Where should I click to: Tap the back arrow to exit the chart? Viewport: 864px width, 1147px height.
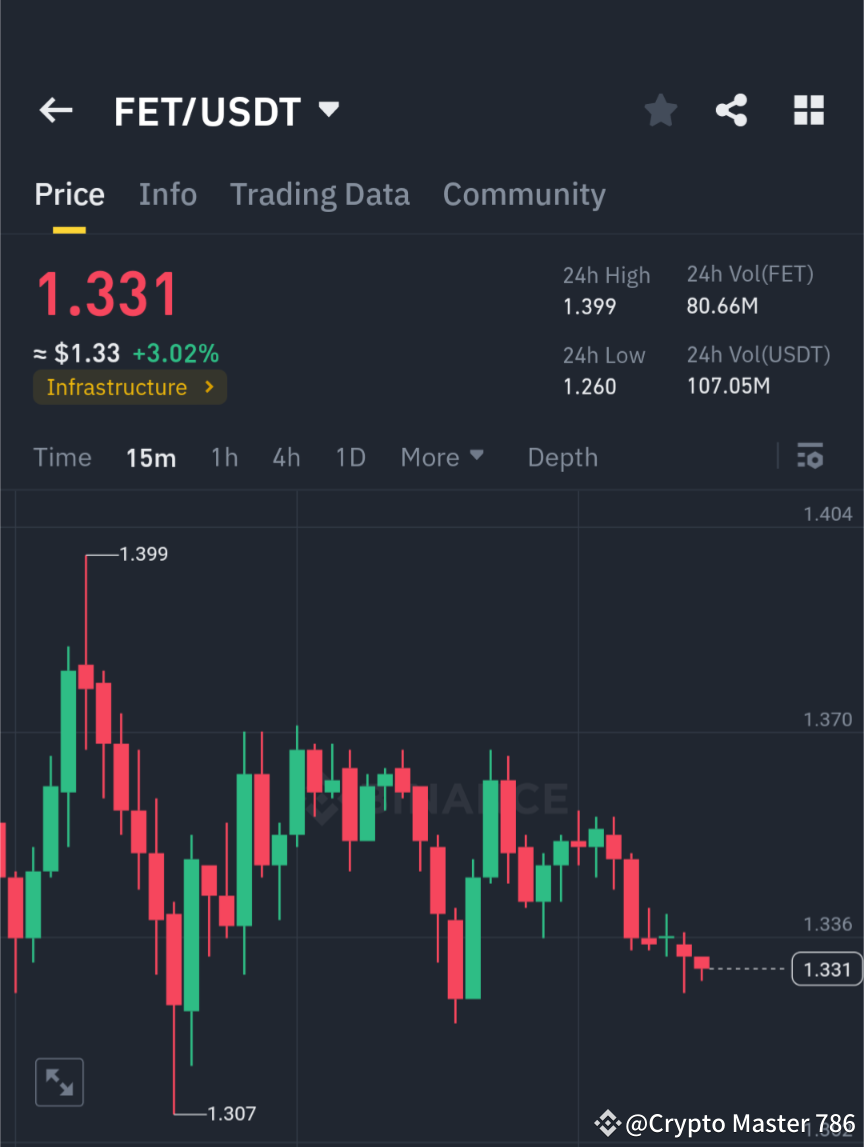[x=55, y=110]
